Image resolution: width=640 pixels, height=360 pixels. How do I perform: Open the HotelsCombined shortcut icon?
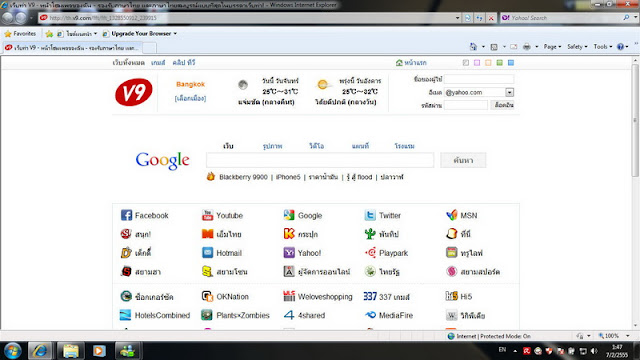[125, 315]
